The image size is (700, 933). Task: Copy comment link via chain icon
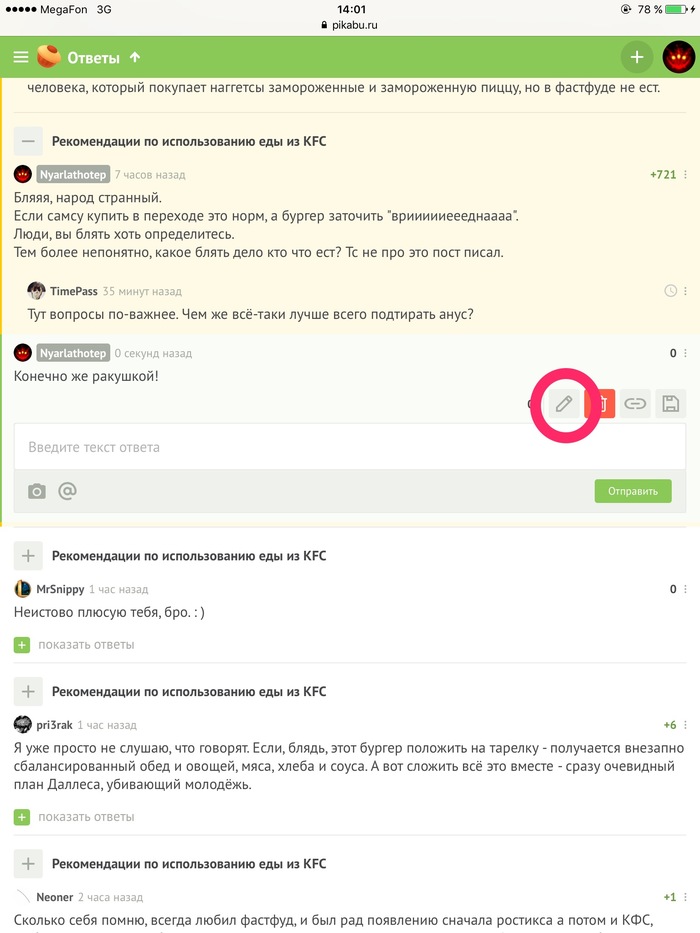point(635,404)
